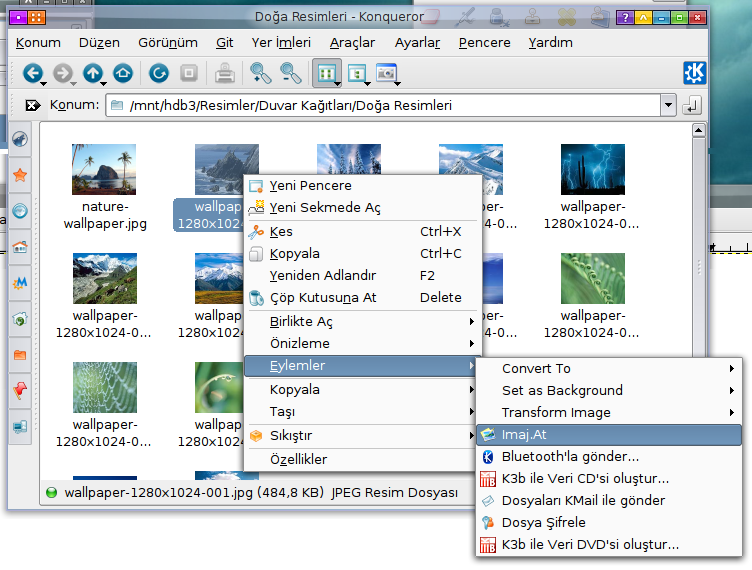752x570 pixels.
Task: Click the titlebar question mark help button
Action: (x=625, y=18)
